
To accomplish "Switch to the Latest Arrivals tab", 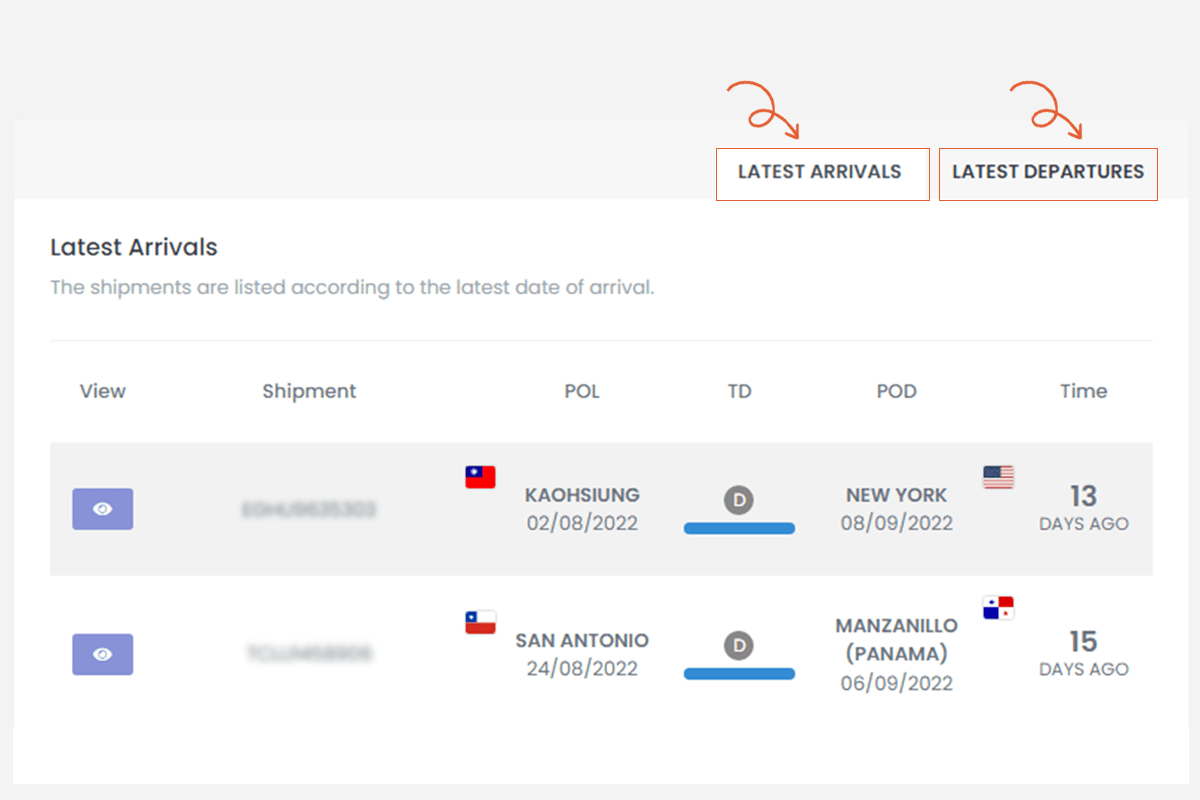I will pos(822,172).
